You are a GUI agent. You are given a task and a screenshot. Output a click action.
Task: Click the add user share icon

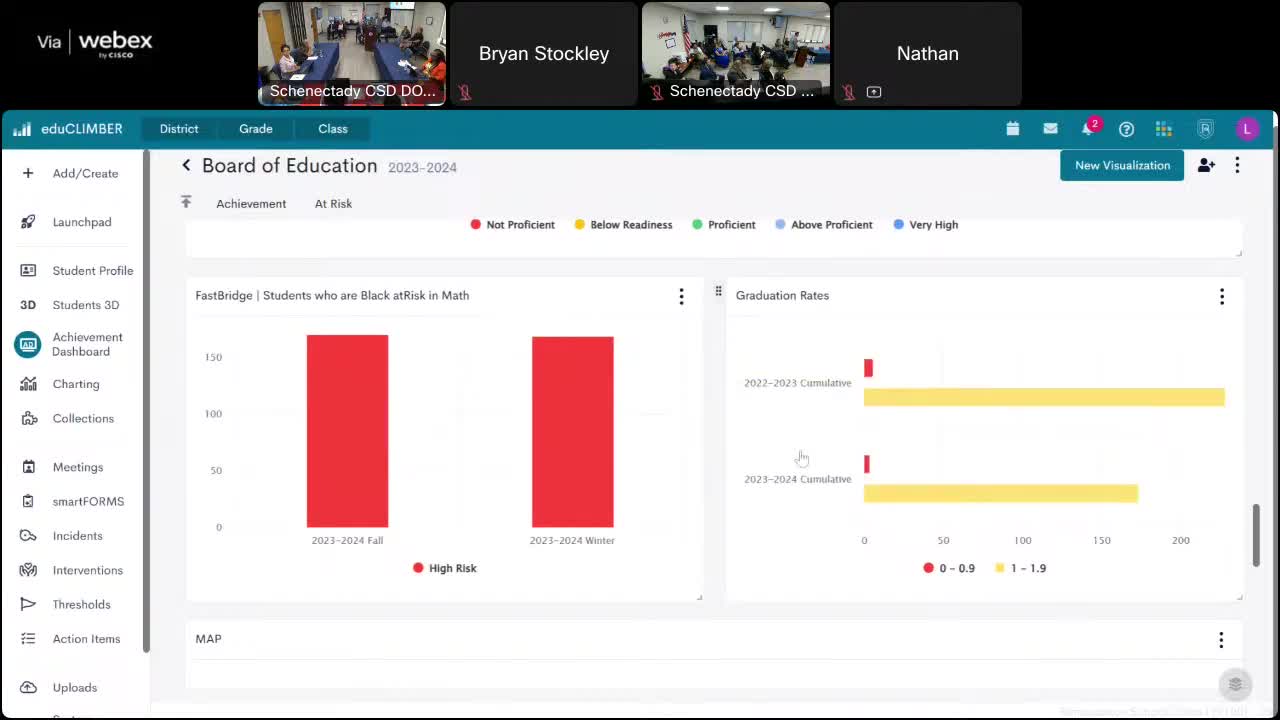[x=1206, y=166]
